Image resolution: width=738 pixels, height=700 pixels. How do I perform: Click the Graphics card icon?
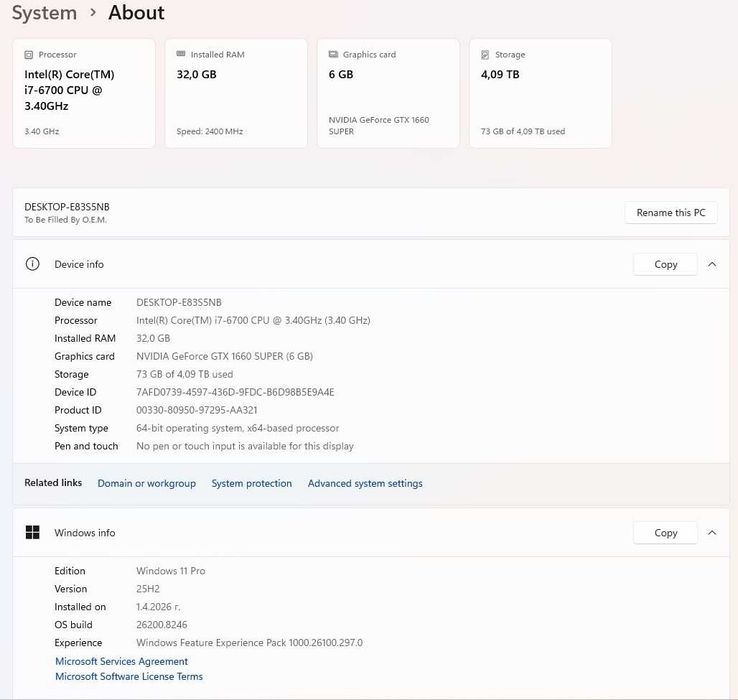333,55
